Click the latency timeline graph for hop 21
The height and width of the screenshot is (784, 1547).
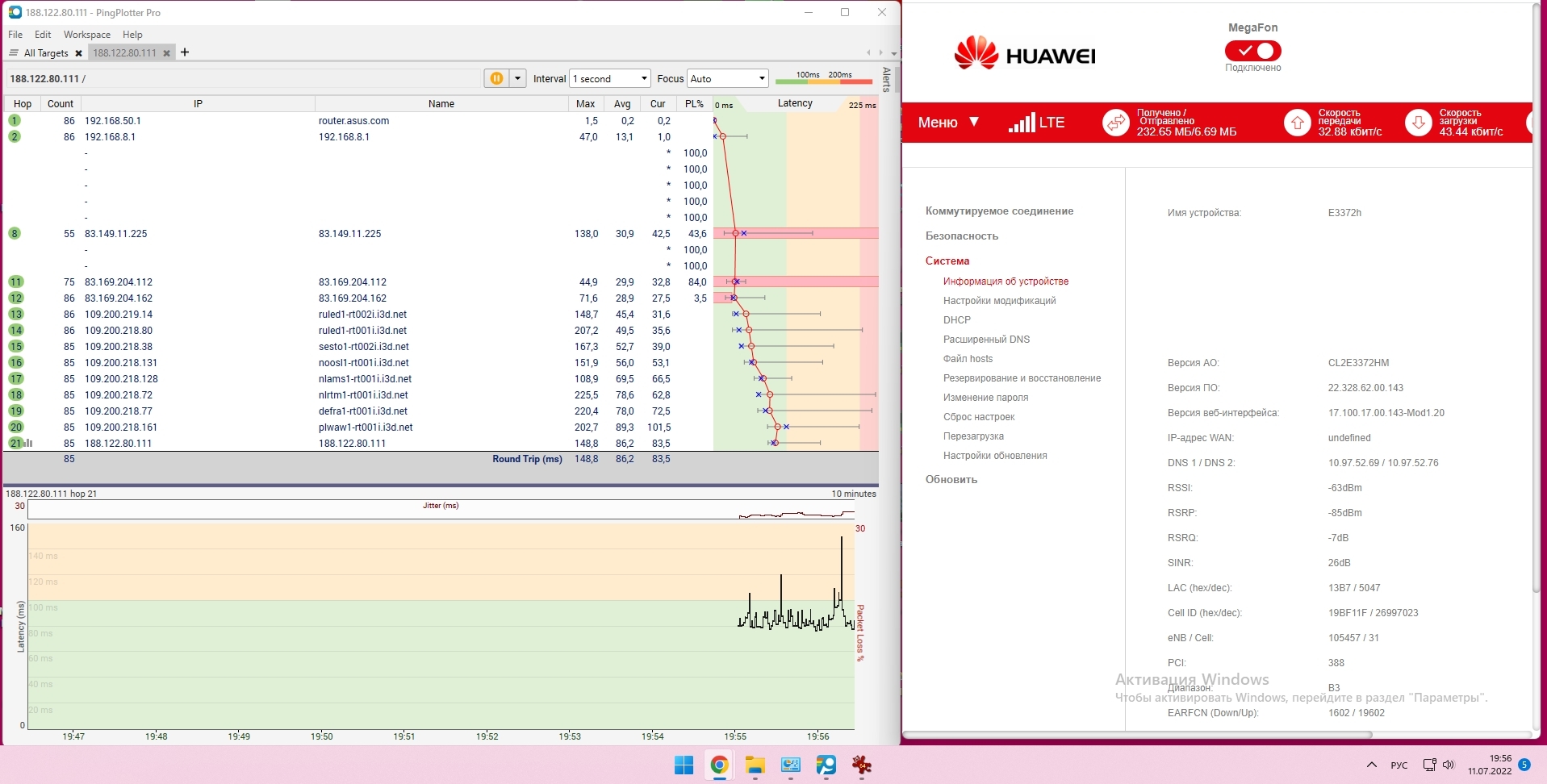pos(441,626)
